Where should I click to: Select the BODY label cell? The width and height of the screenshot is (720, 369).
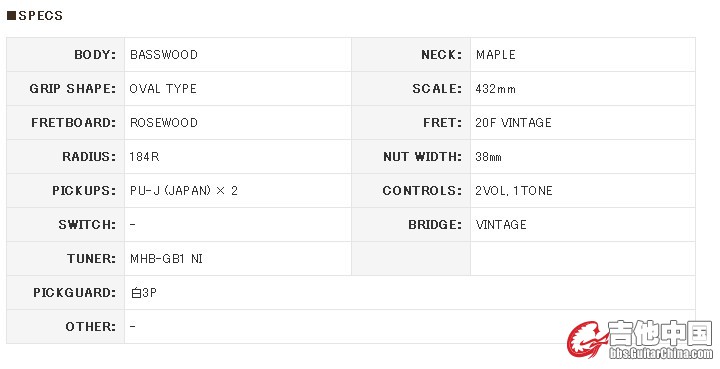pos(66,55)
